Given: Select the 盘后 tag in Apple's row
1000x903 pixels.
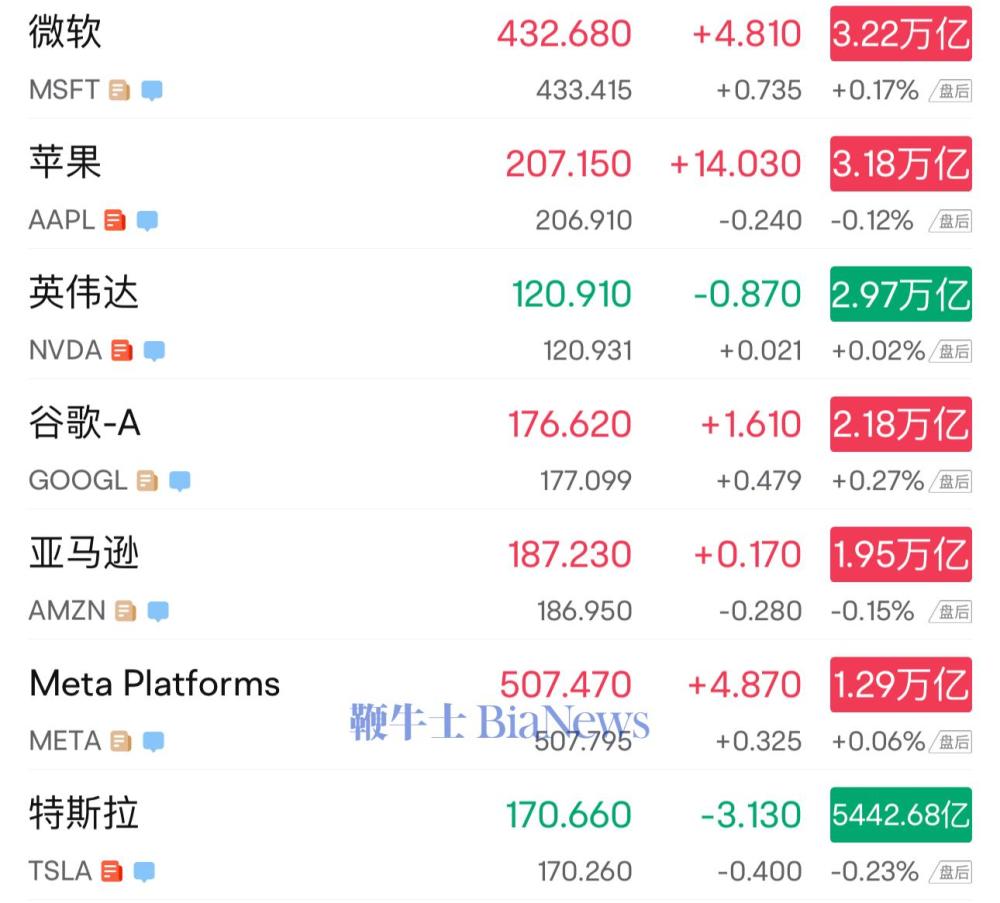Looking at the screenshot, I should point(950,221).
